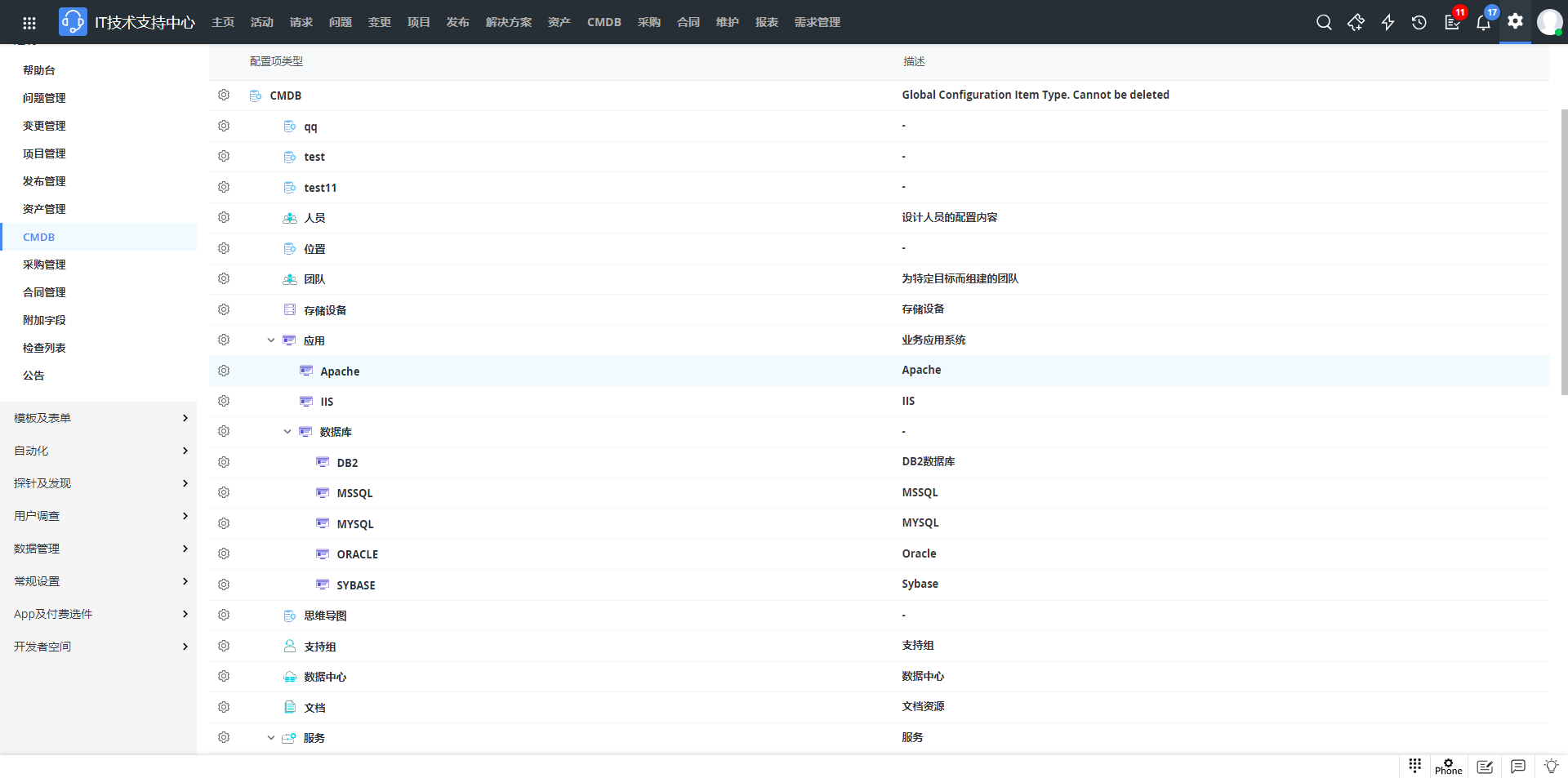The image size is (1568, 778).
Task: Click the gear icon for the 数据中心 row
Action: click(224, 676)
